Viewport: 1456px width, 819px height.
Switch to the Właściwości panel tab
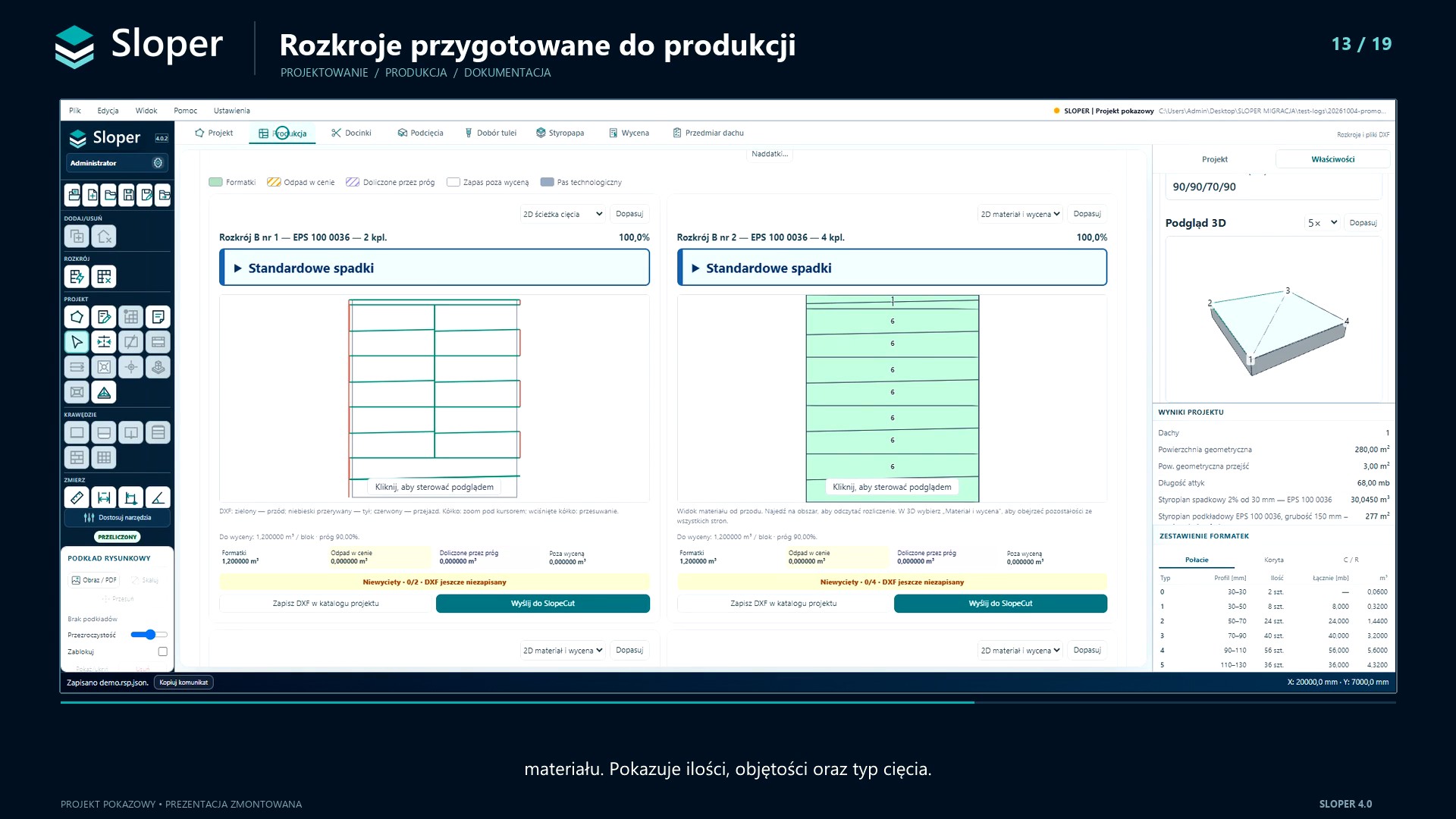(x=1332, y=159)
